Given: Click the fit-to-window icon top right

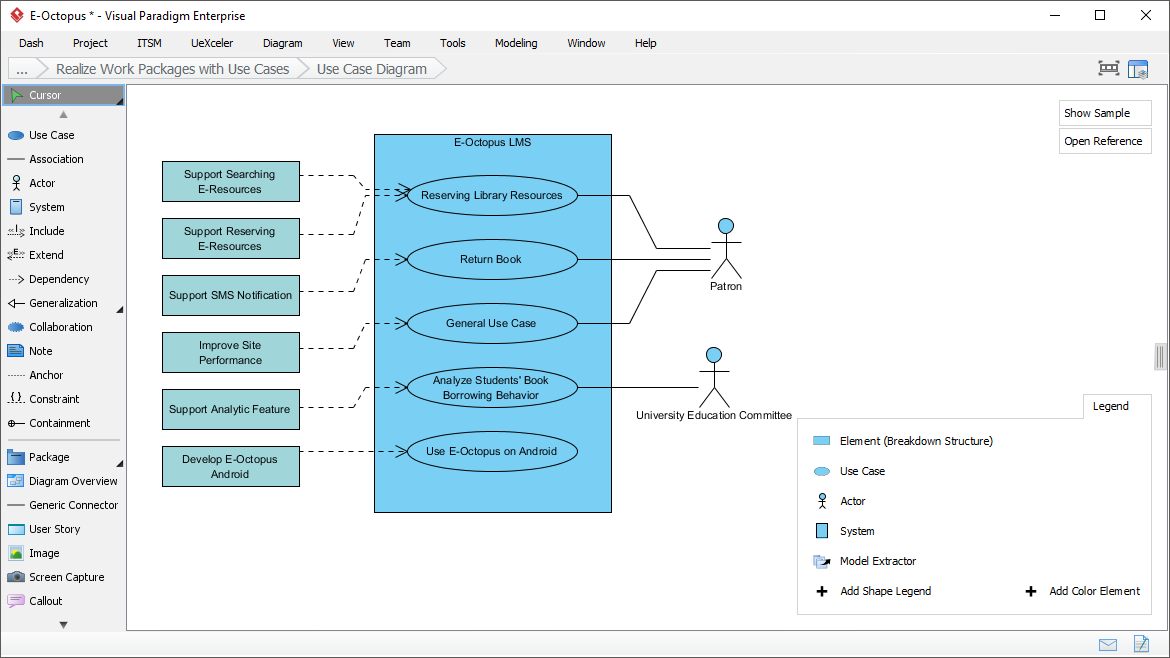Looking at the screenshot, I should [1109, 69].
